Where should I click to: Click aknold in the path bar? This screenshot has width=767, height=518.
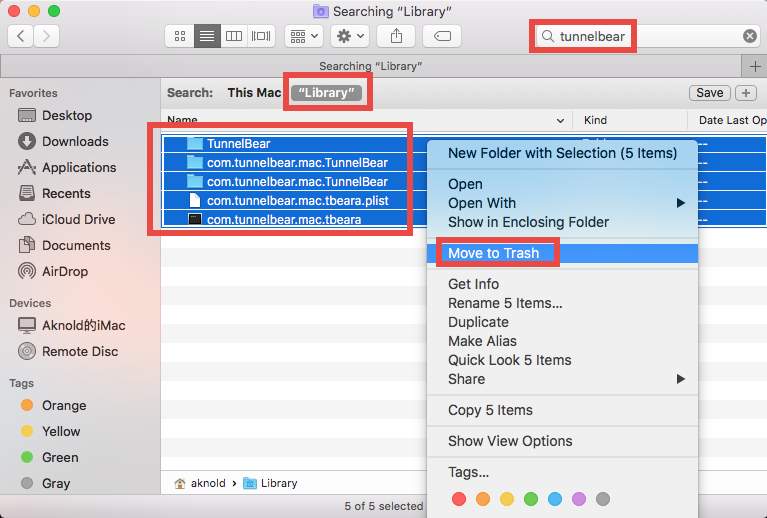[x=201, y=483]
